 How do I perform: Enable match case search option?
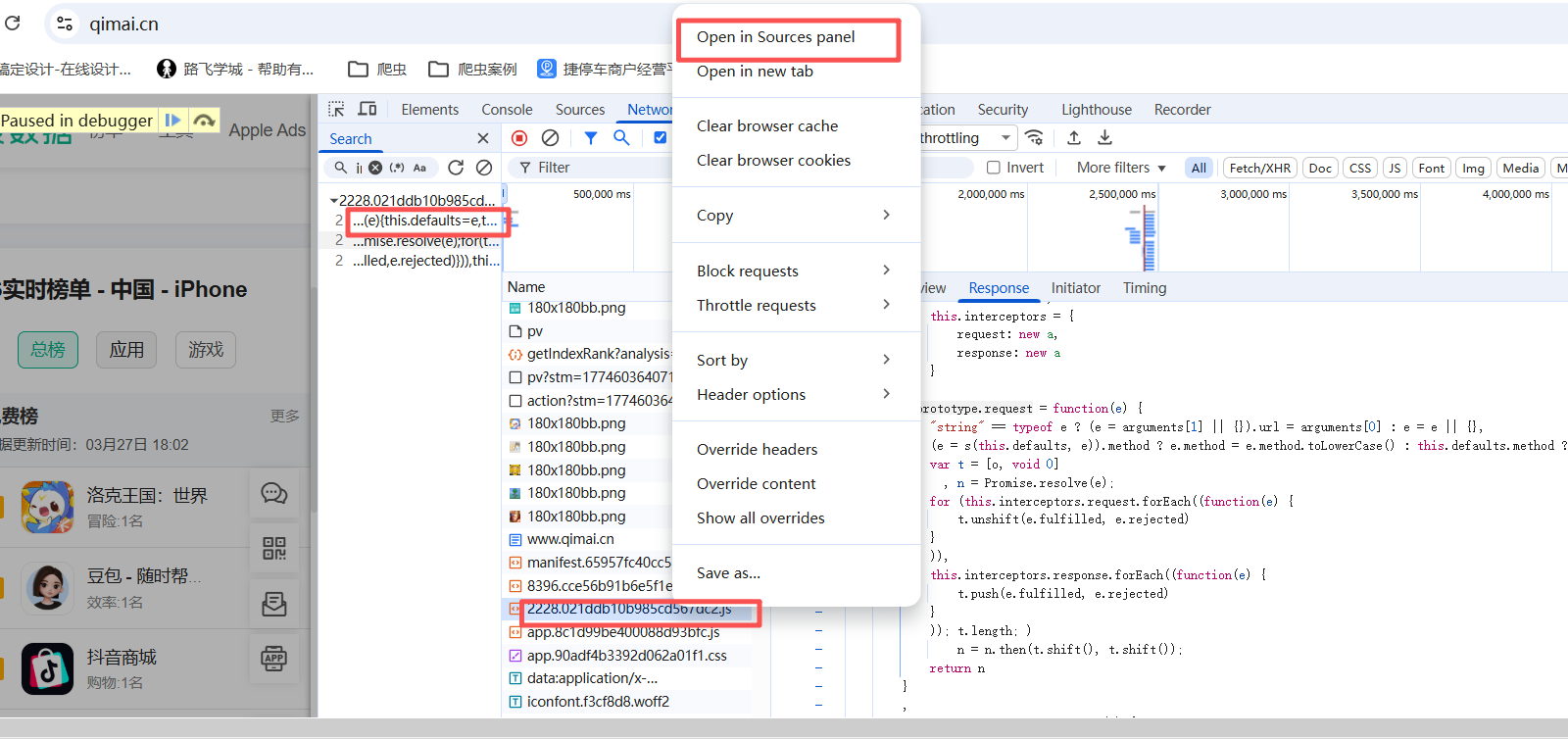click(x=419, y=168)
